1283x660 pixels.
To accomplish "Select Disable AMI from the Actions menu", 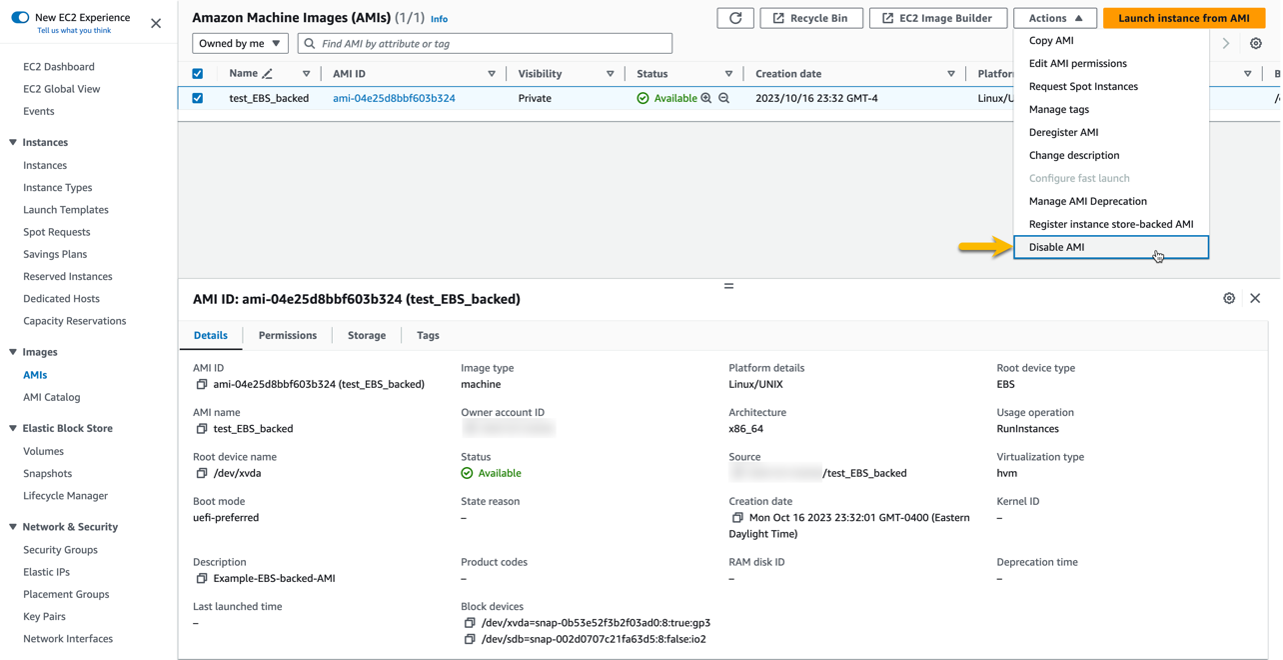I will (x=1057, y=247).
